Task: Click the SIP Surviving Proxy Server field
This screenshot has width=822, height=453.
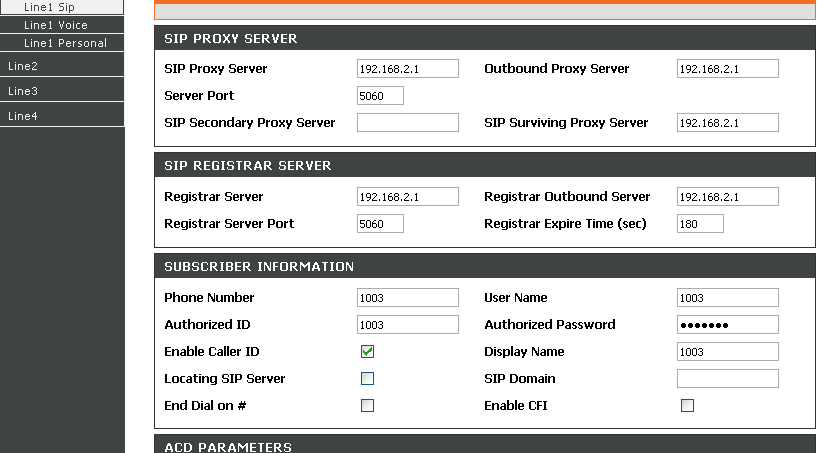Action: [728, 123]
